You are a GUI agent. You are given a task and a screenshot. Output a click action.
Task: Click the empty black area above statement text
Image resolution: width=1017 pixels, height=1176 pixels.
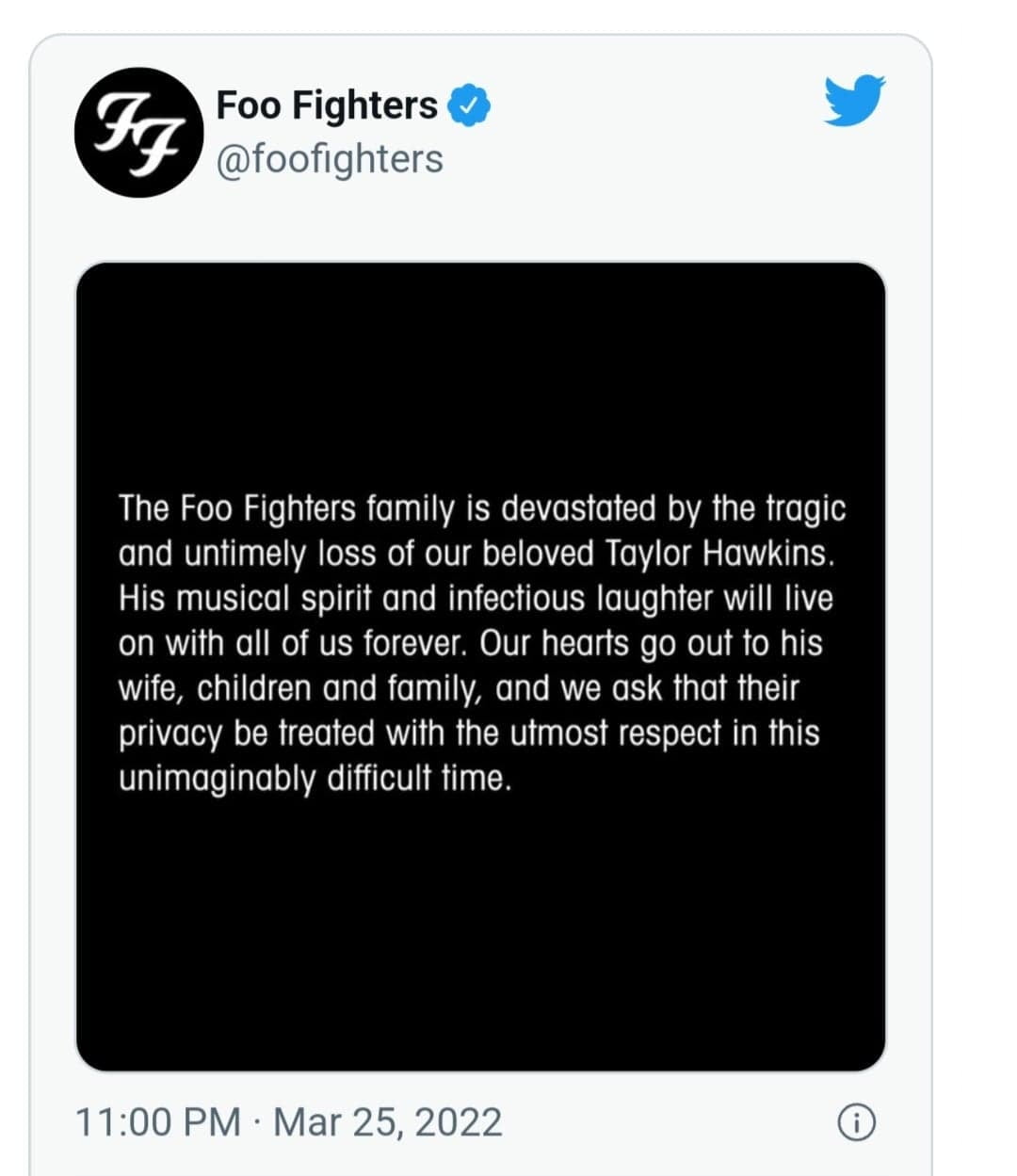pos(480,377)
